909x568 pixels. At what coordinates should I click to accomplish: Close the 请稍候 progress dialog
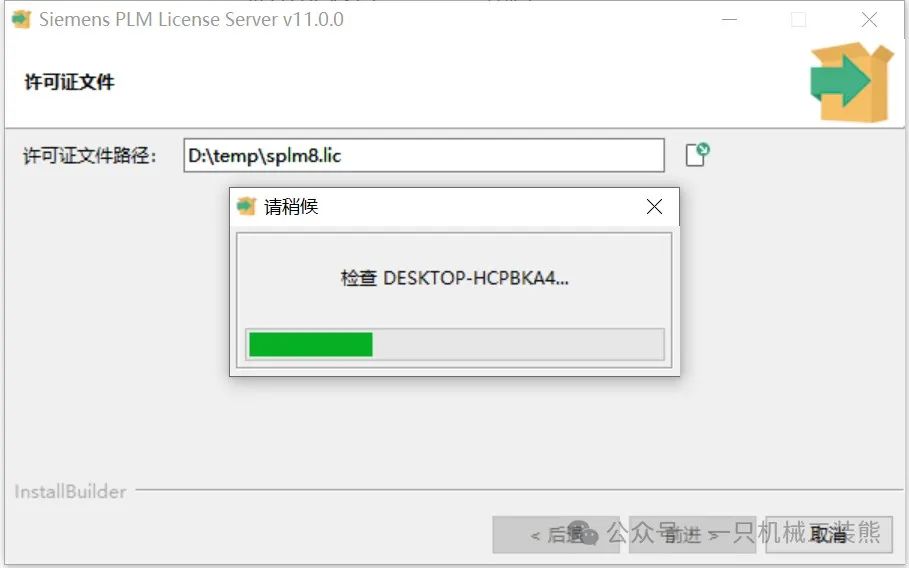tap(654, 206)
